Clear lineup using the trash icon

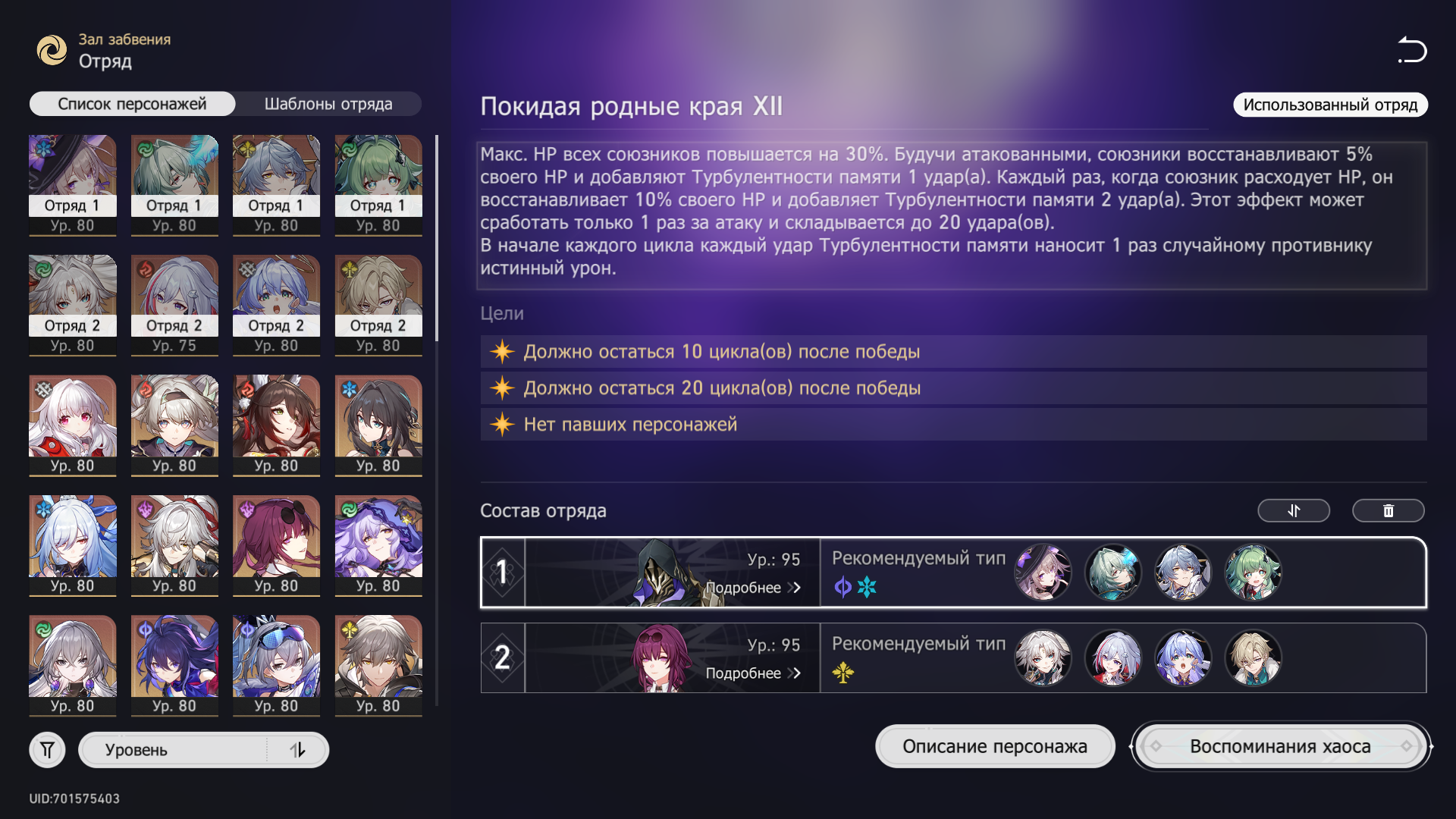[x=1388, y=510]
